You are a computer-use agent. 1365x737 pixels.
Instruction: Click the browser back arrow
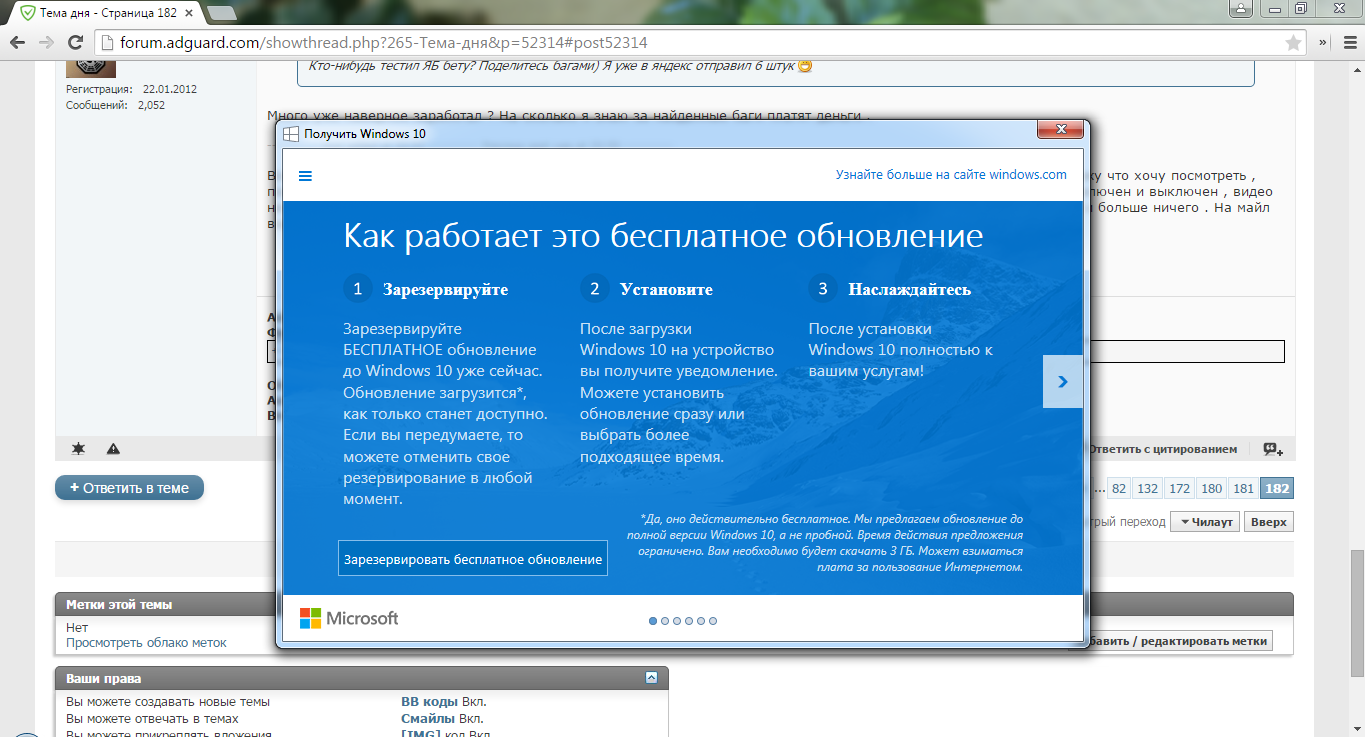pyautogui.click(x=17, y=43)
